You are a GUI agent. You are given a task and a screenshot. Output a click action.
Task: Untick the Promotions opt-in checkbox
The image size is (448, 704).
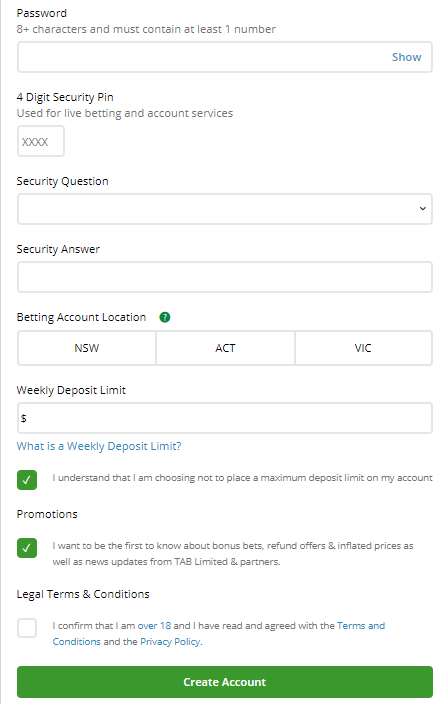point(27,548)
